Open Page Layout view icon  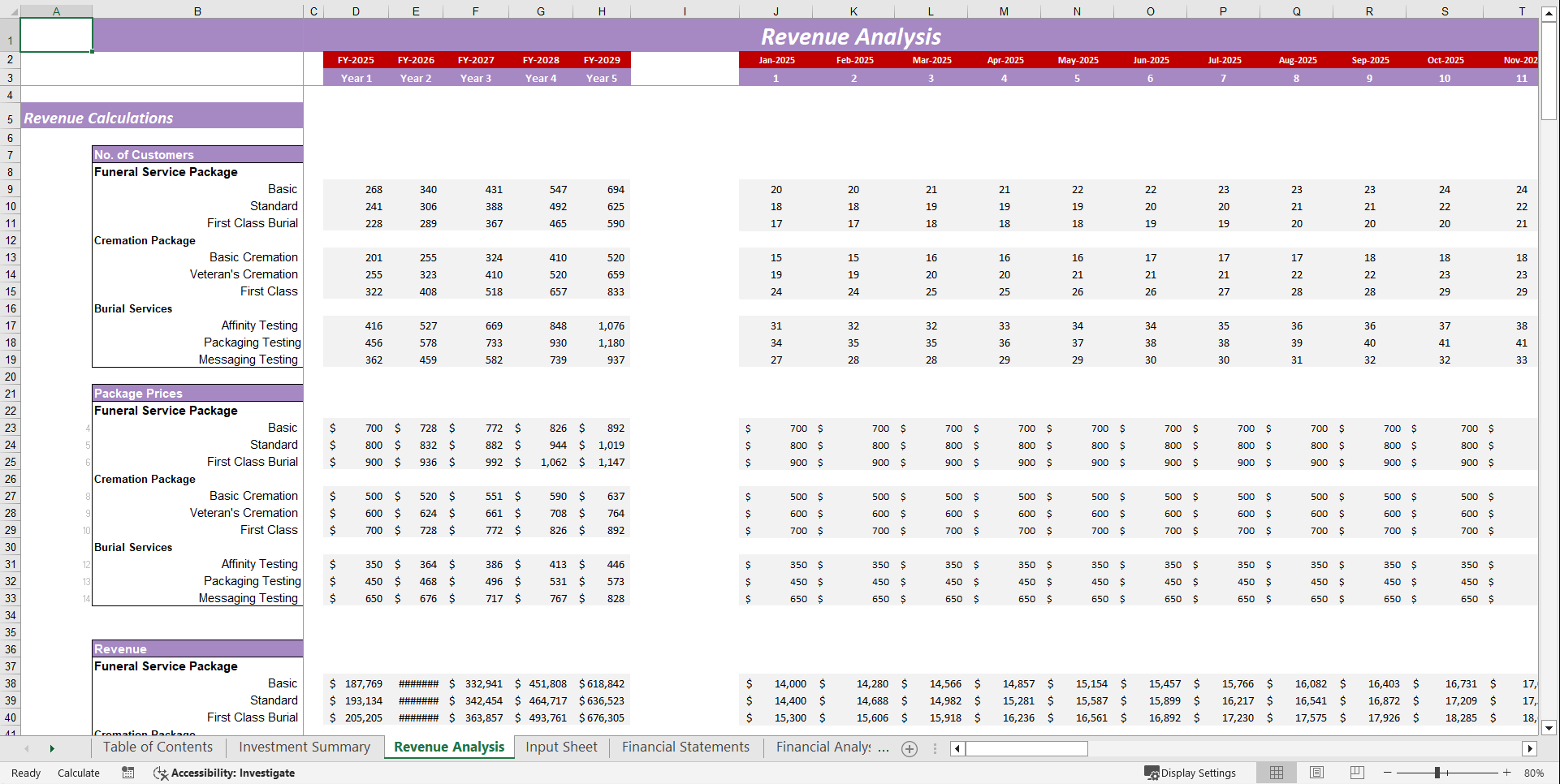click(1316, 773)
